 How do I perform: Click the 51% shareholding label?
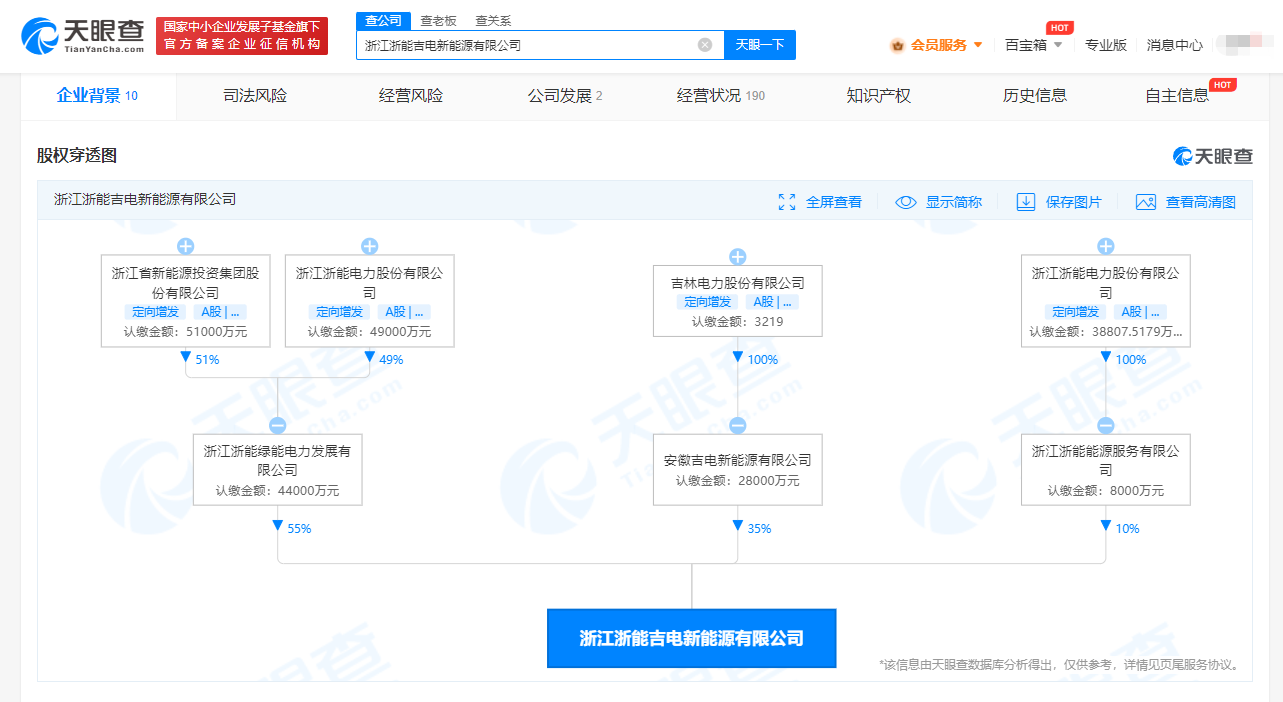click(207, 360)
